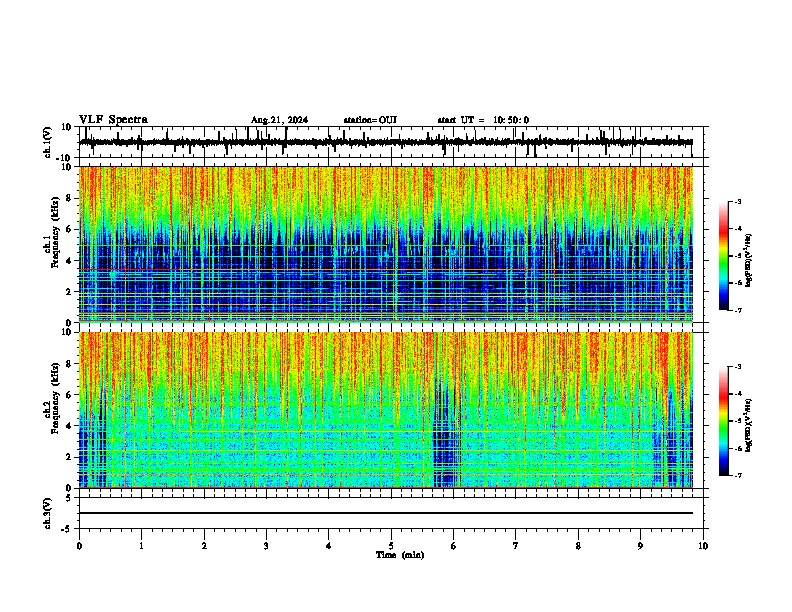Click time axis tick label '0'
Viewport: 792px width, 612px height.
point(79,546)
